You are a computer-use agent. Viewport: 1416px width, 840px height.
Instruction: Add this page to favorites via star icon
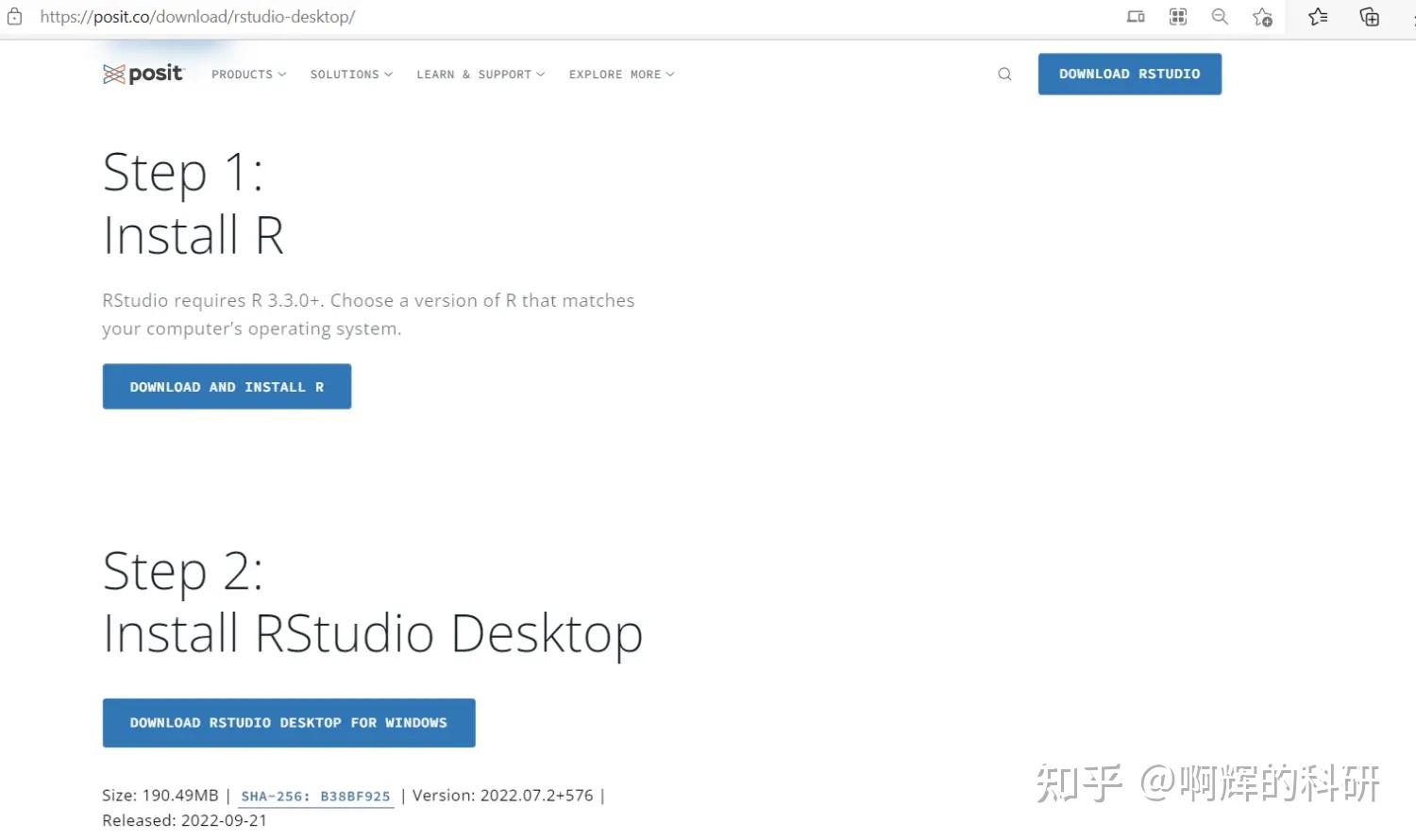[x=1262, y=16]
